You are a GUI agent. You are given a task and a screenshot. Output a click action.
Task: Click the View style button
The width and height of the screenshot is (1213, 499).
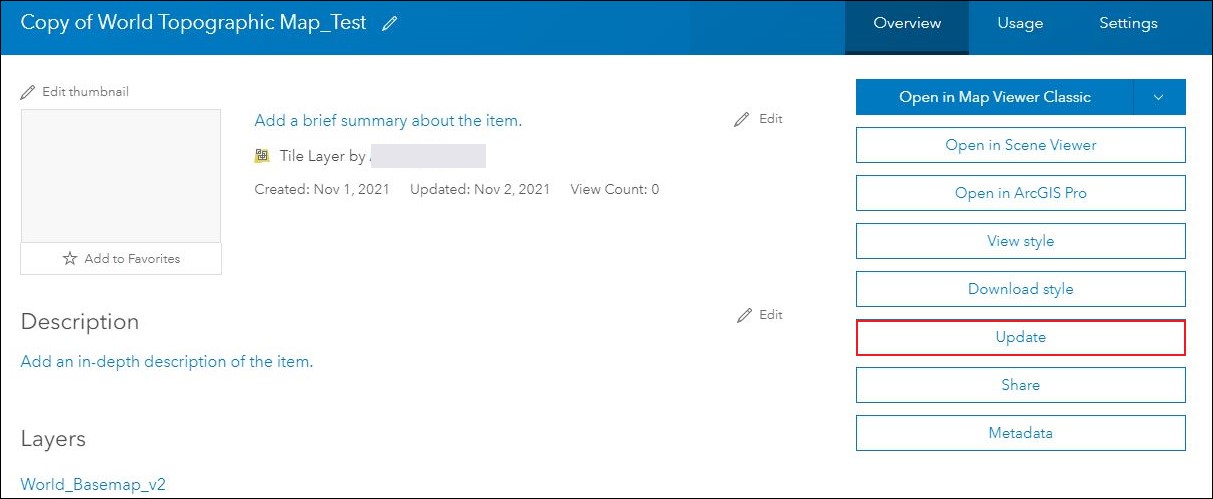1021,241
